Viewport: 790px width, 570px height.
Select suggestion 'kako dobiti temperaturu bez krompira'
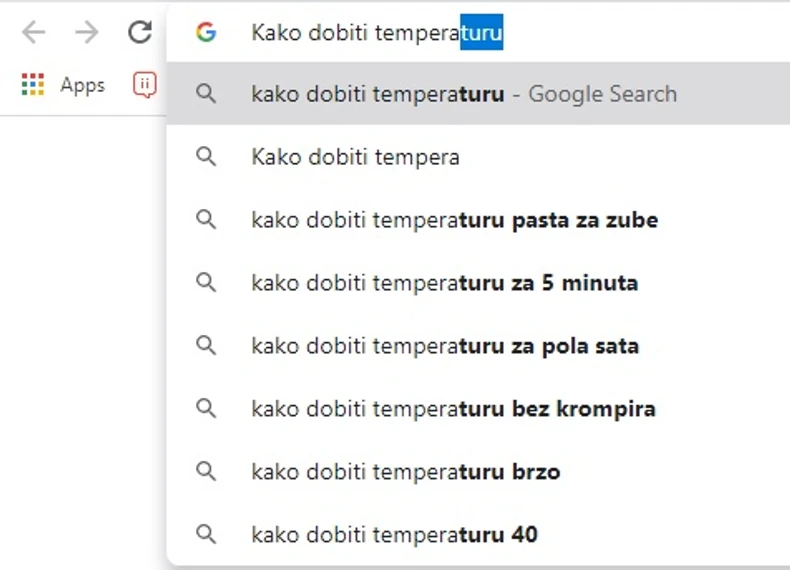(x=453, y=409)
